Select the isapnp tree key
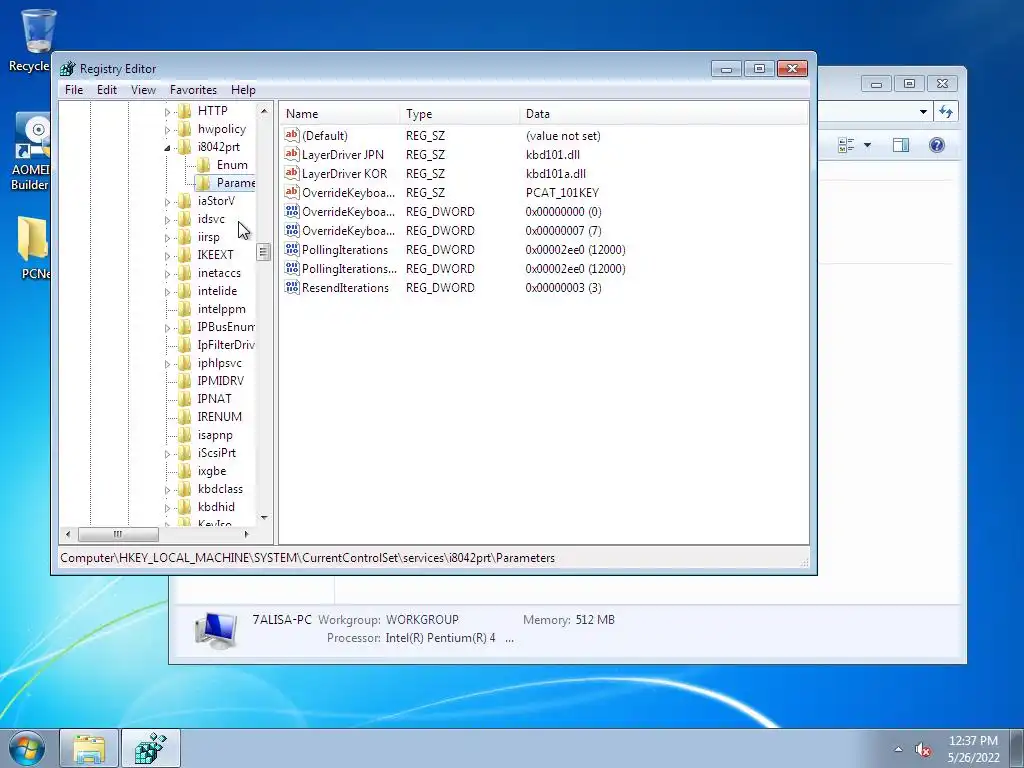The image size is (1024, 768). tap(215, 435)
